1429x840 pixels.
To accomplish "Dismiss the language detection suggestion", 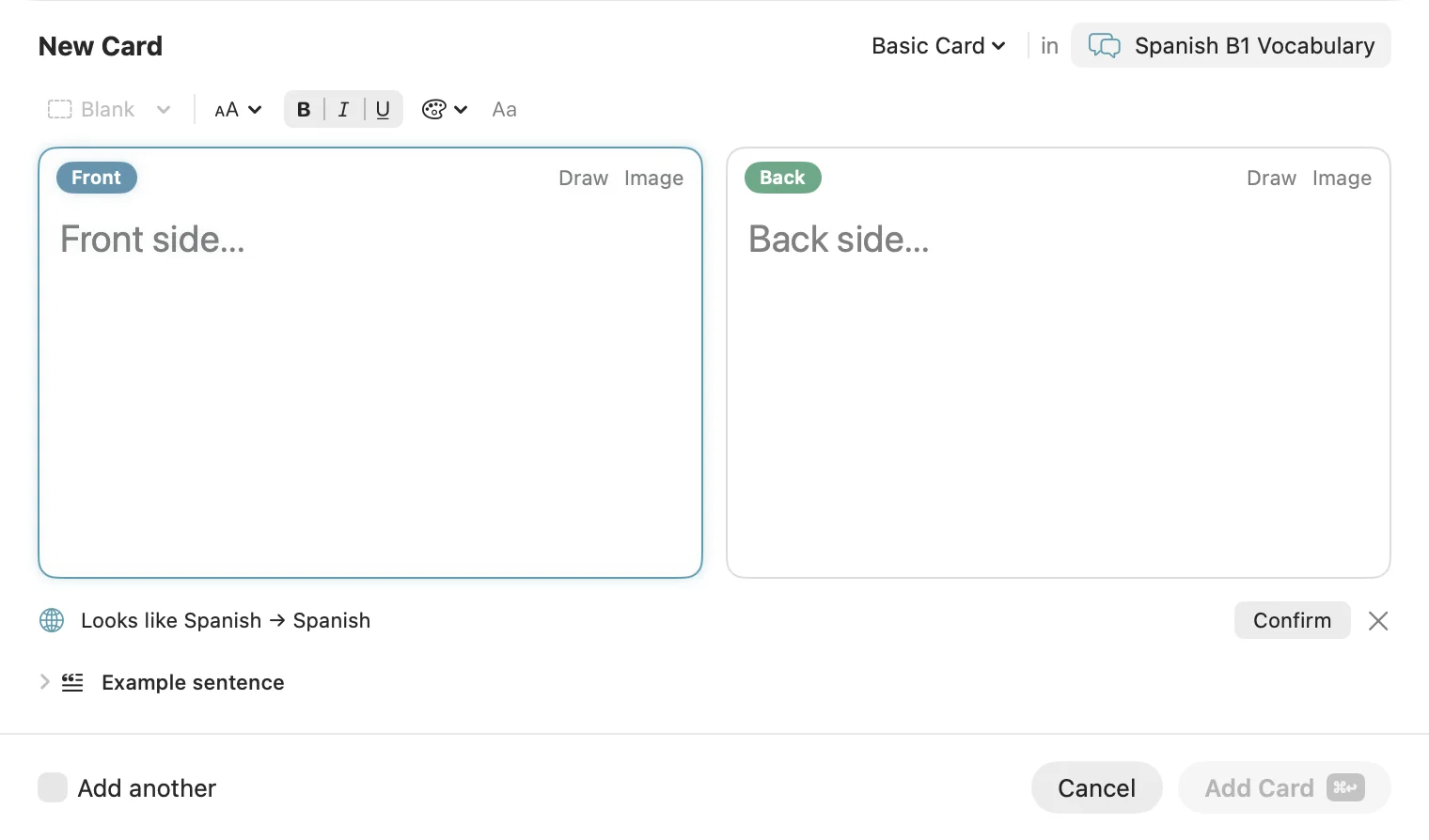I will 1378,620.
